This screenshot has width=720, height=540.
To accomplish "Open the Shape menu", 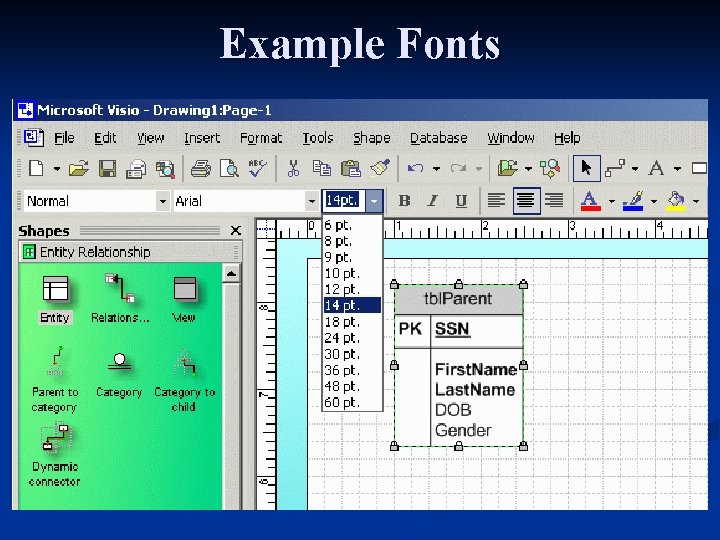I will click(371, 138).
